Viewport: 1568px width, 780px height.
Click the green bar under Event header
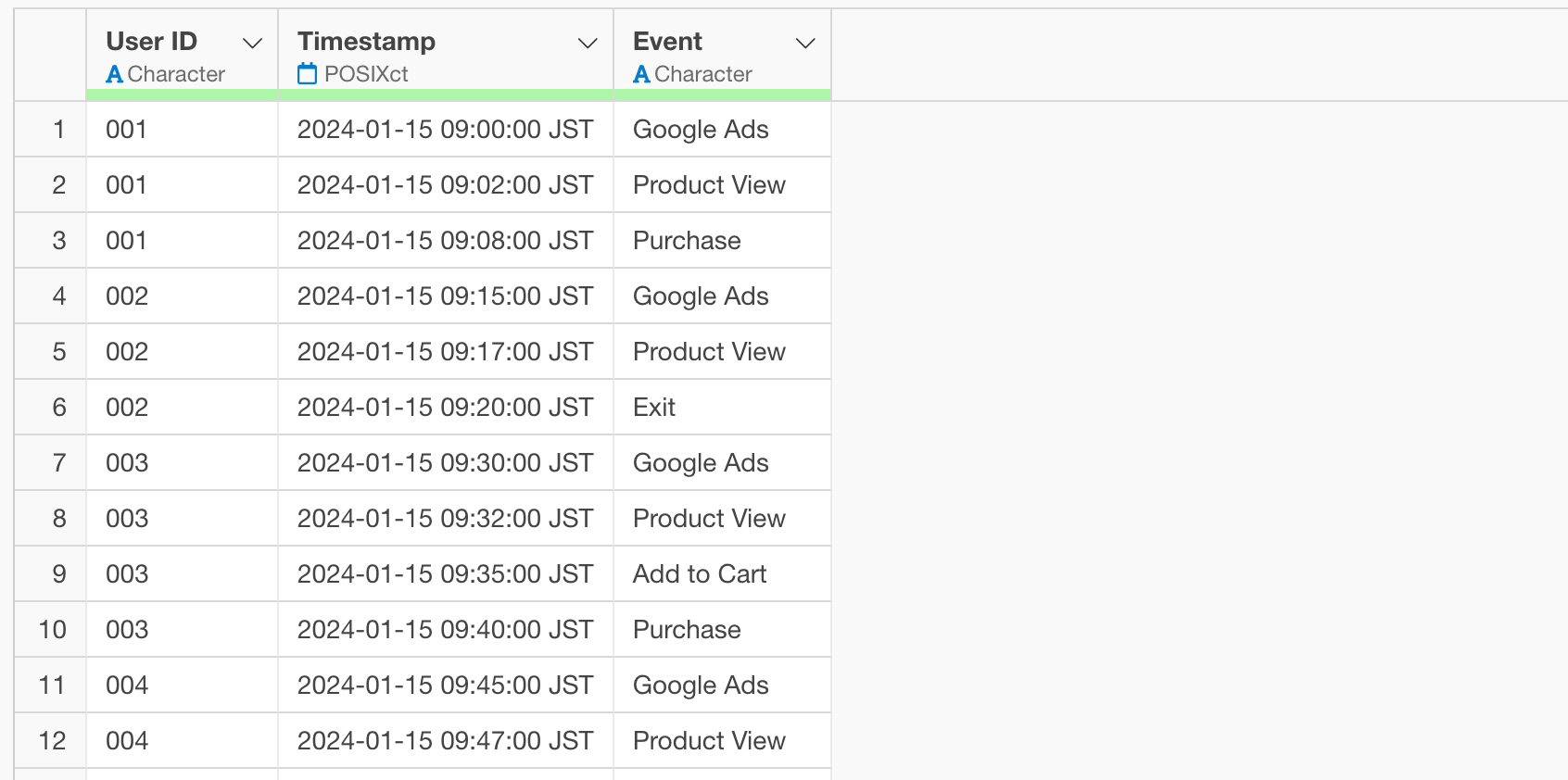[722, 94]
